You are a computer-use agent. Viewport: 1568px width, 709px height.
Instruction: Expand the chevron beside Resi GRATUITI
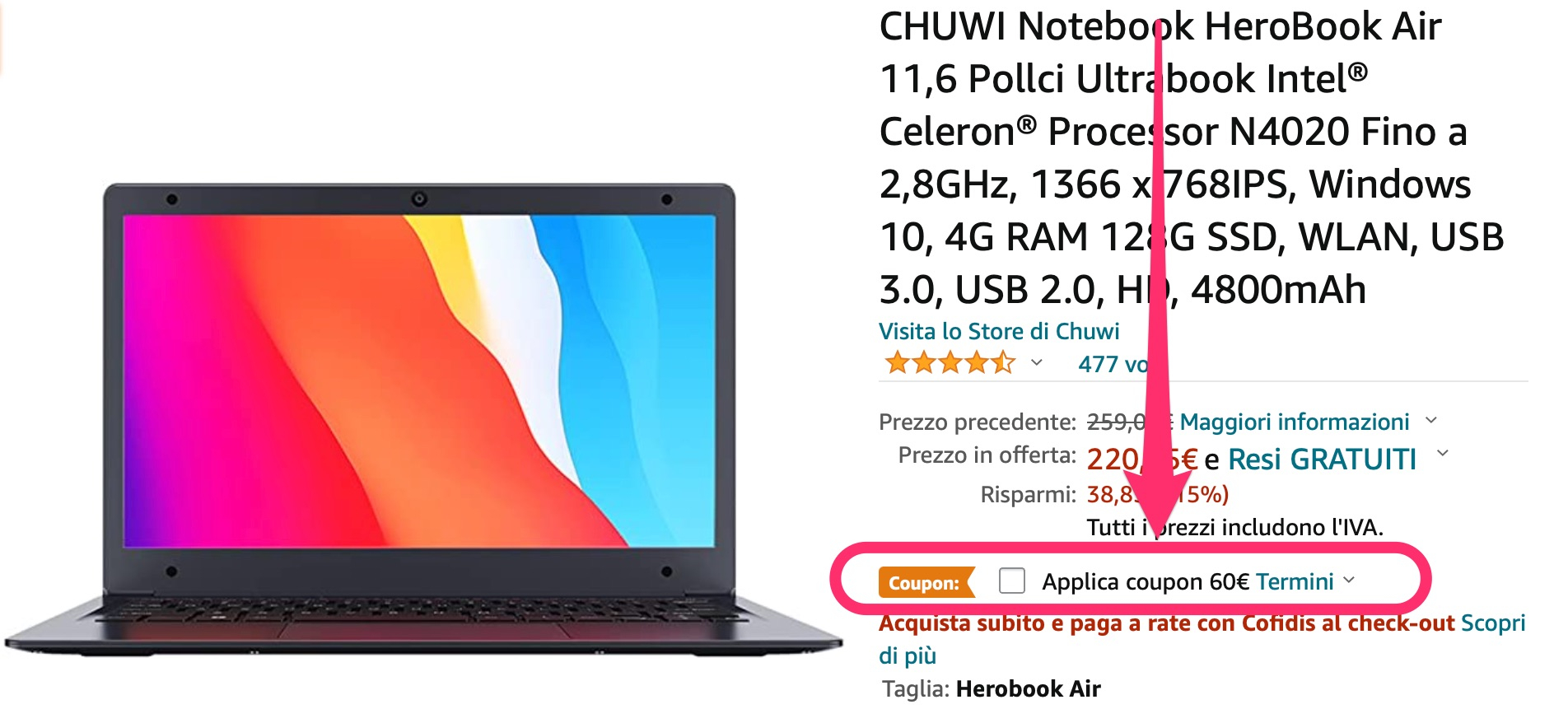(x=1442, y=453)
